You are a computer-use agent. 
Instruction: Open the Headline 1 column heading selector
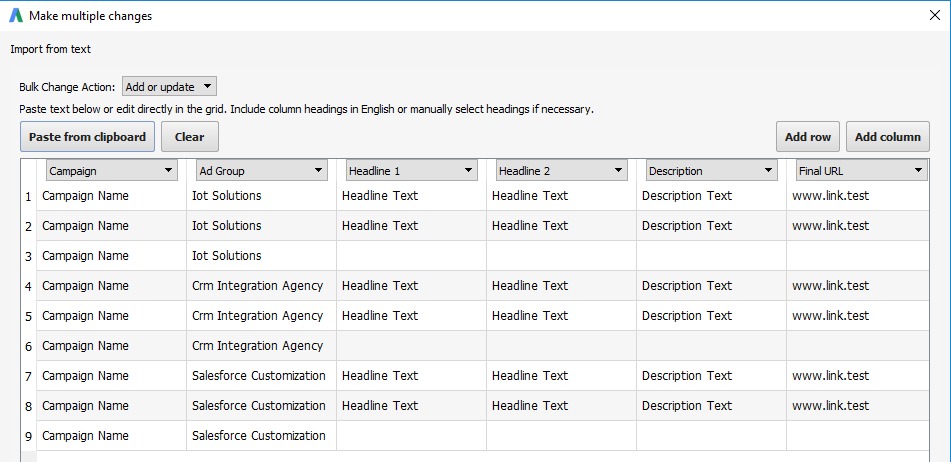[x=412, y=171]
